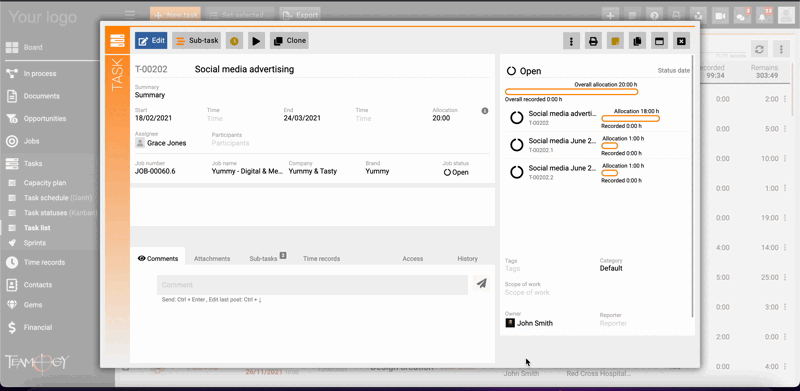The height and width of the screenshot is (391, 800).
Task: Click the yellow sticky note icon
Action: 615,41
